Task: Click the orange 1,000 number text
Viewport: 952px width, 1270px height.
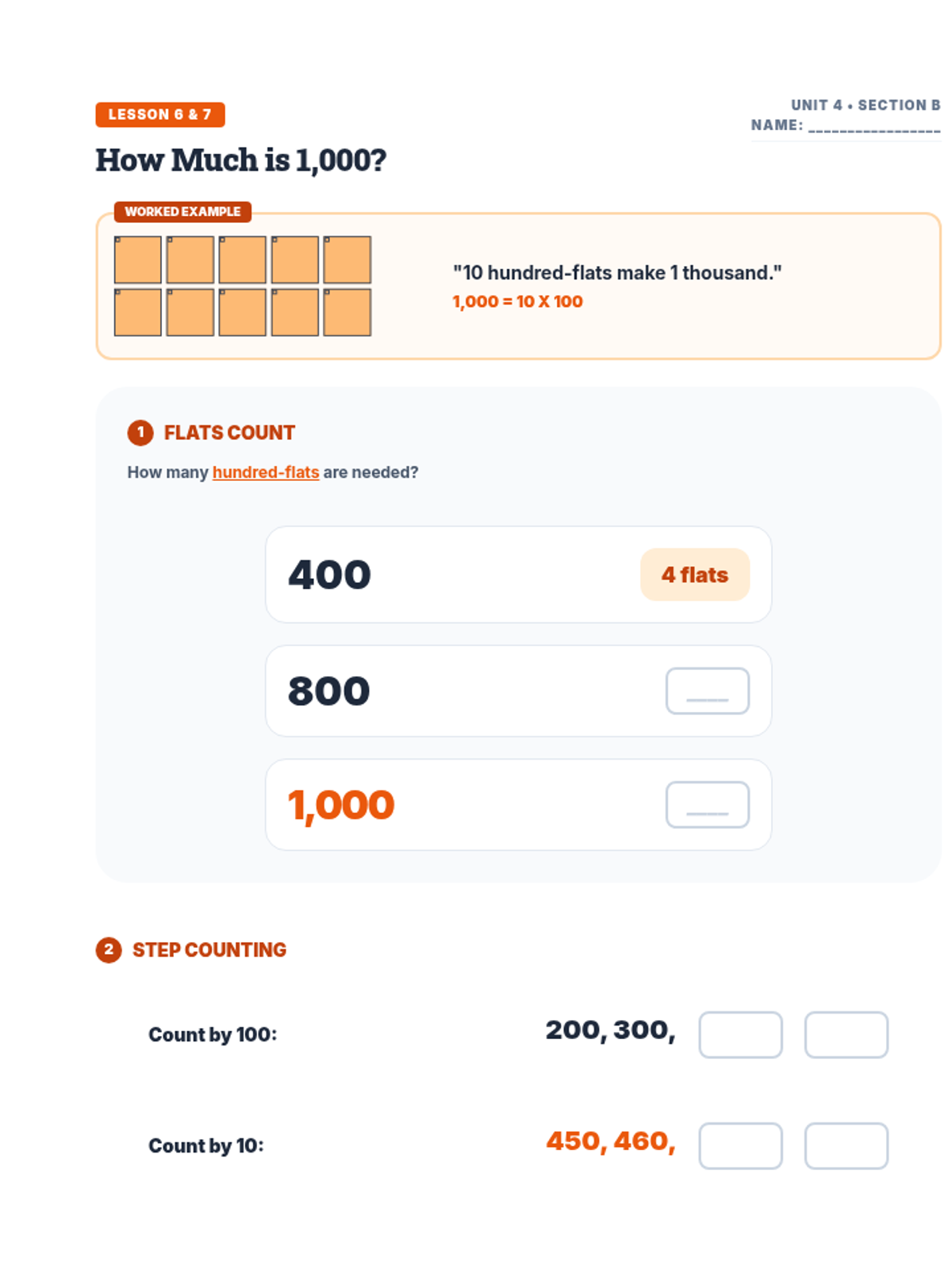Action: tap(341, 805)
